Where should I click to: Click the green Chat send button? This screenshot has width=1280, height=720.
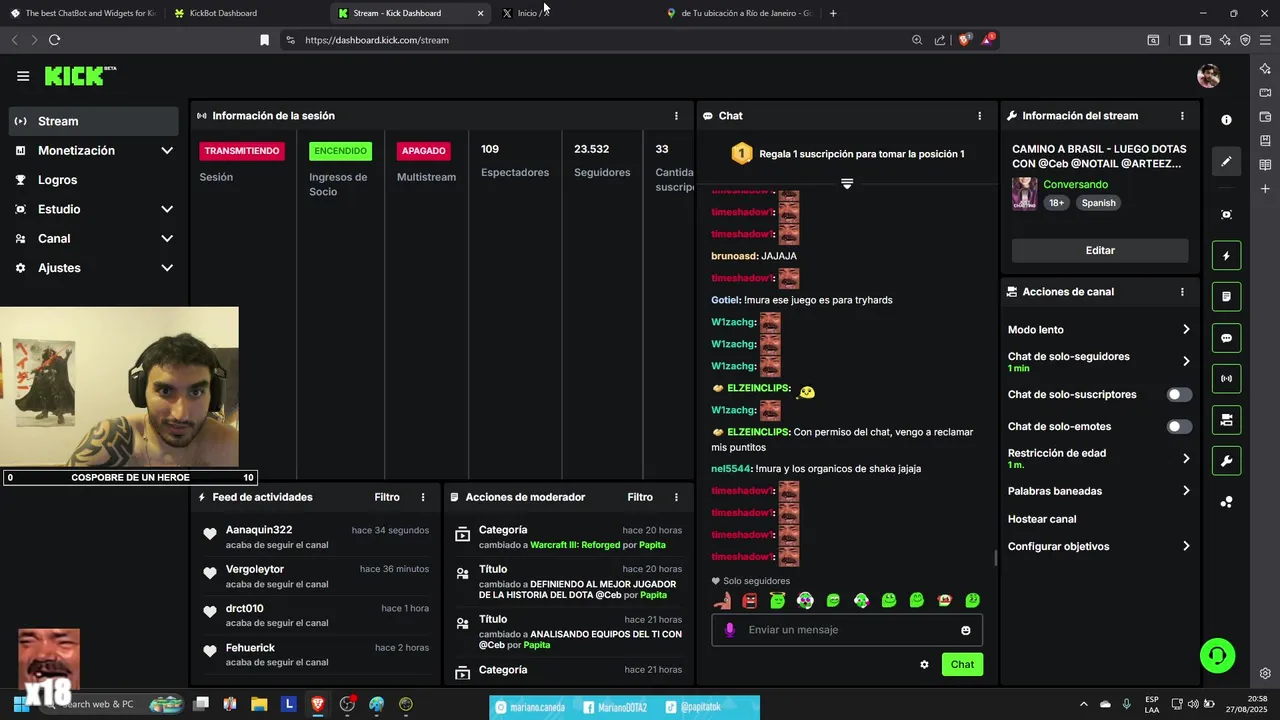[x=962, y=664]
